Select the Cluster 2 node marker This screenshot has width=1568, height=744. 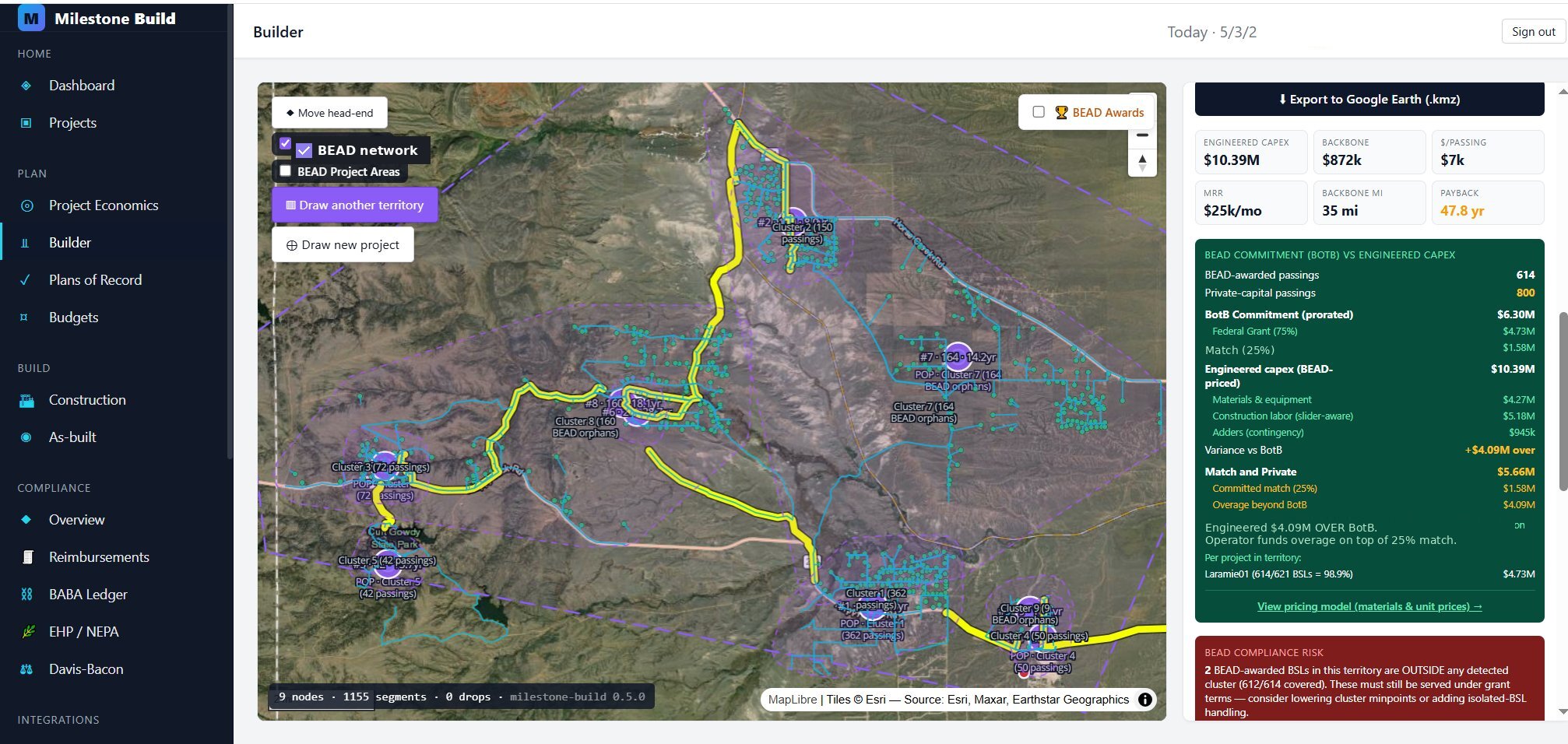coord(793,222)
